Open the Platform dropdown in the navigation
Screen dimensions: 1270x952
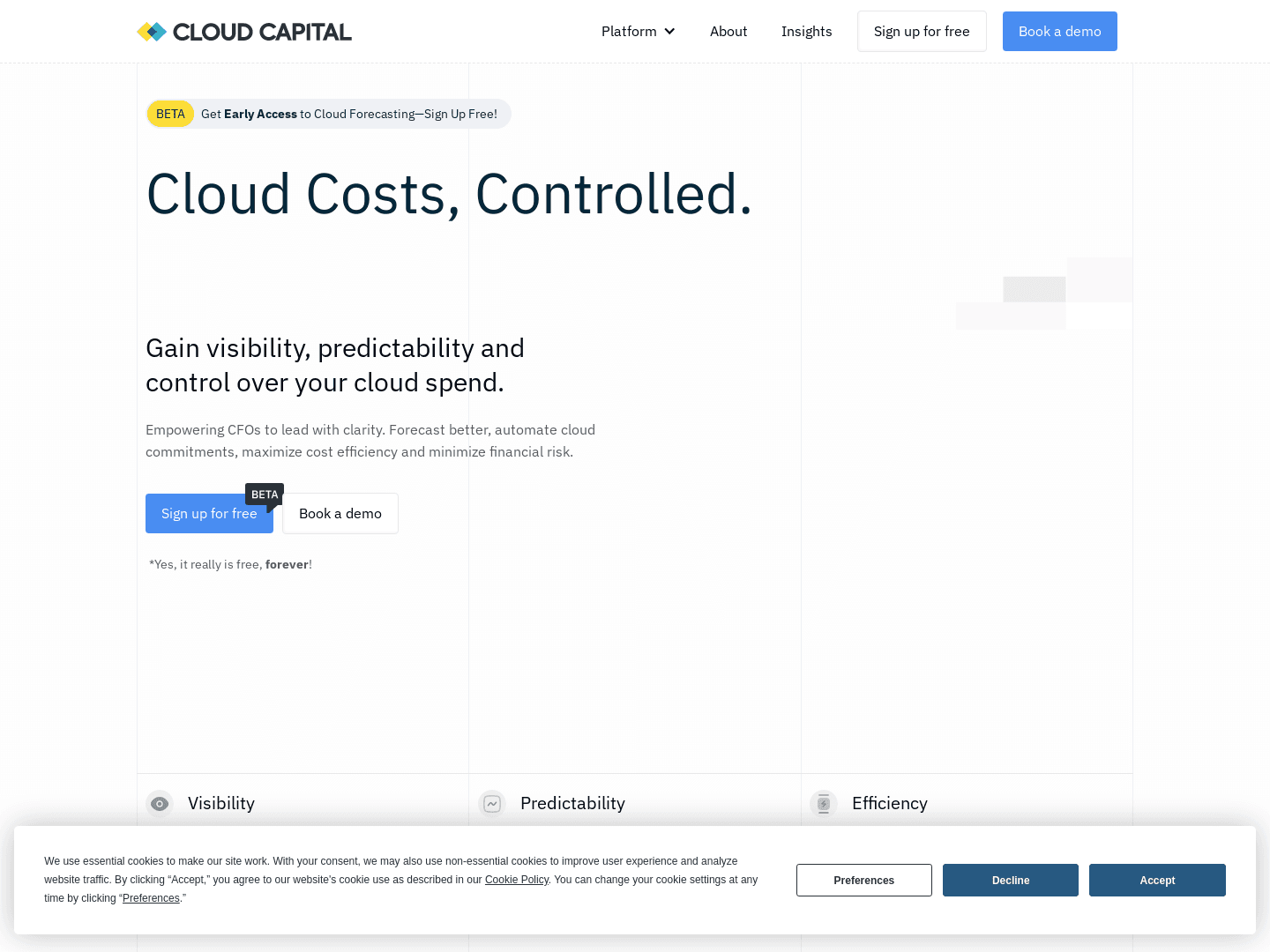[629, 31]
